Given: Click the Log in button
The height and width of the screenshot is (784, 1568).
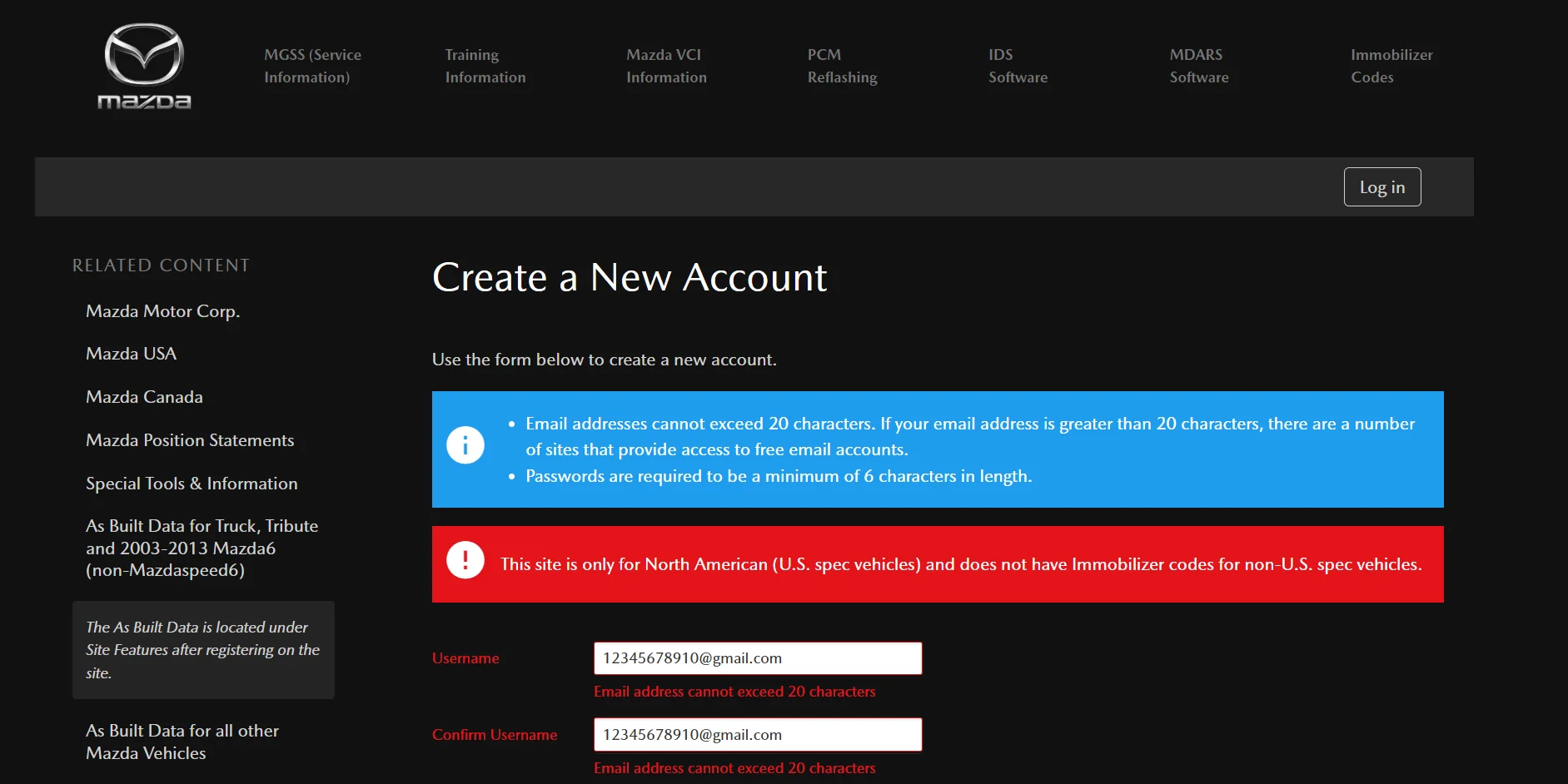Looking at the screenshot, I should click(x=1382, y=187).
